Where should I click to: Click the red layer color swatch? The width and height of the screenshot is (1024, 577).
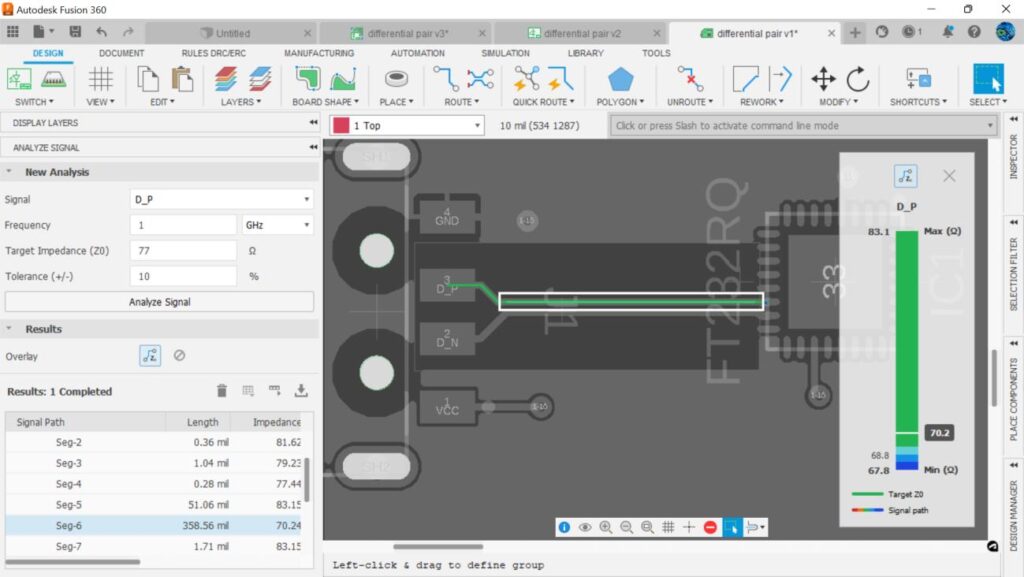pos(342,126)
